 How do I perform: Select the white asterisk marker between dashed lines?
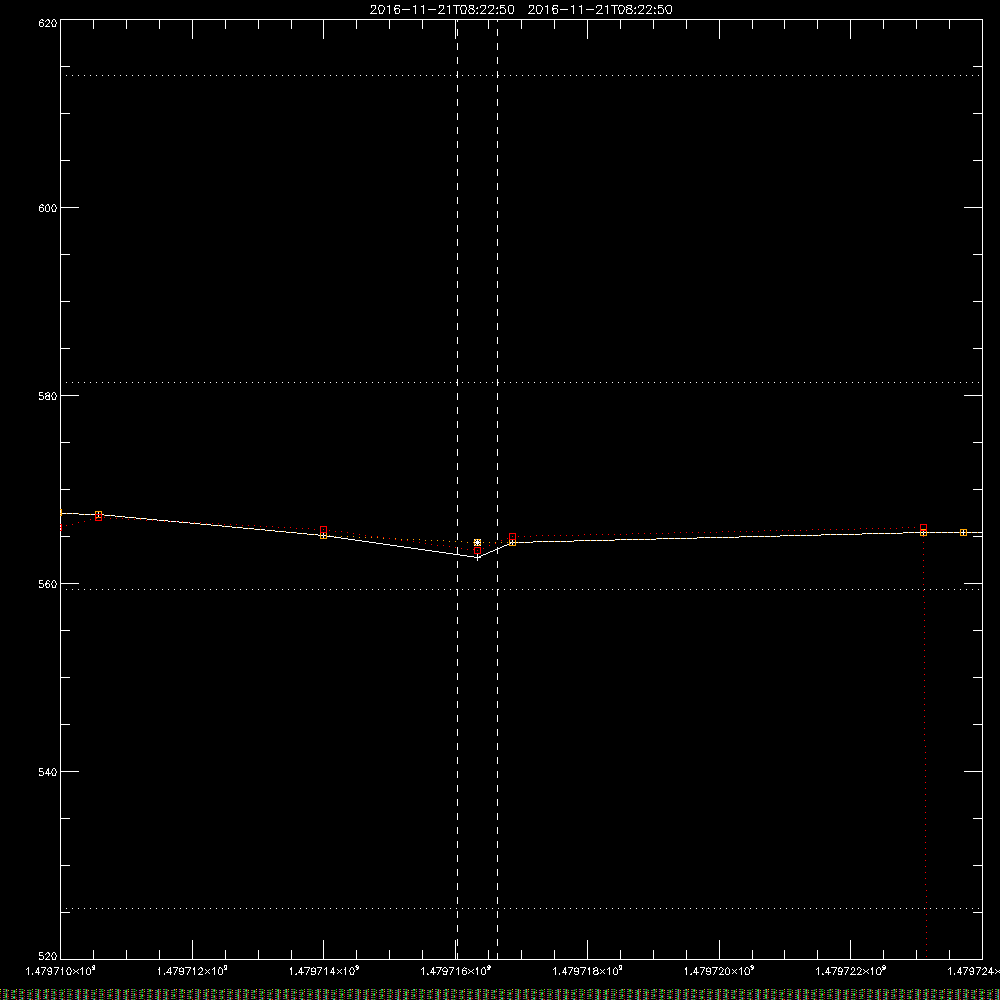(478, 543)
